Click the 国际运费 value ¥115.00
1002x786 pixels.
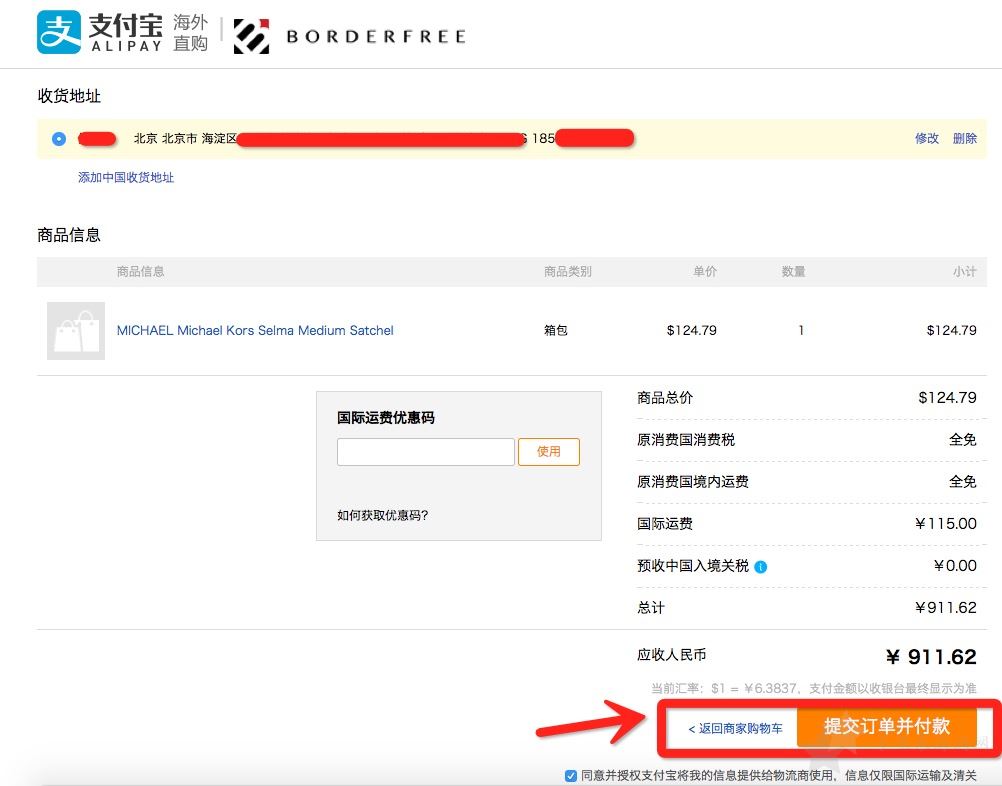(x=945, y=523)
